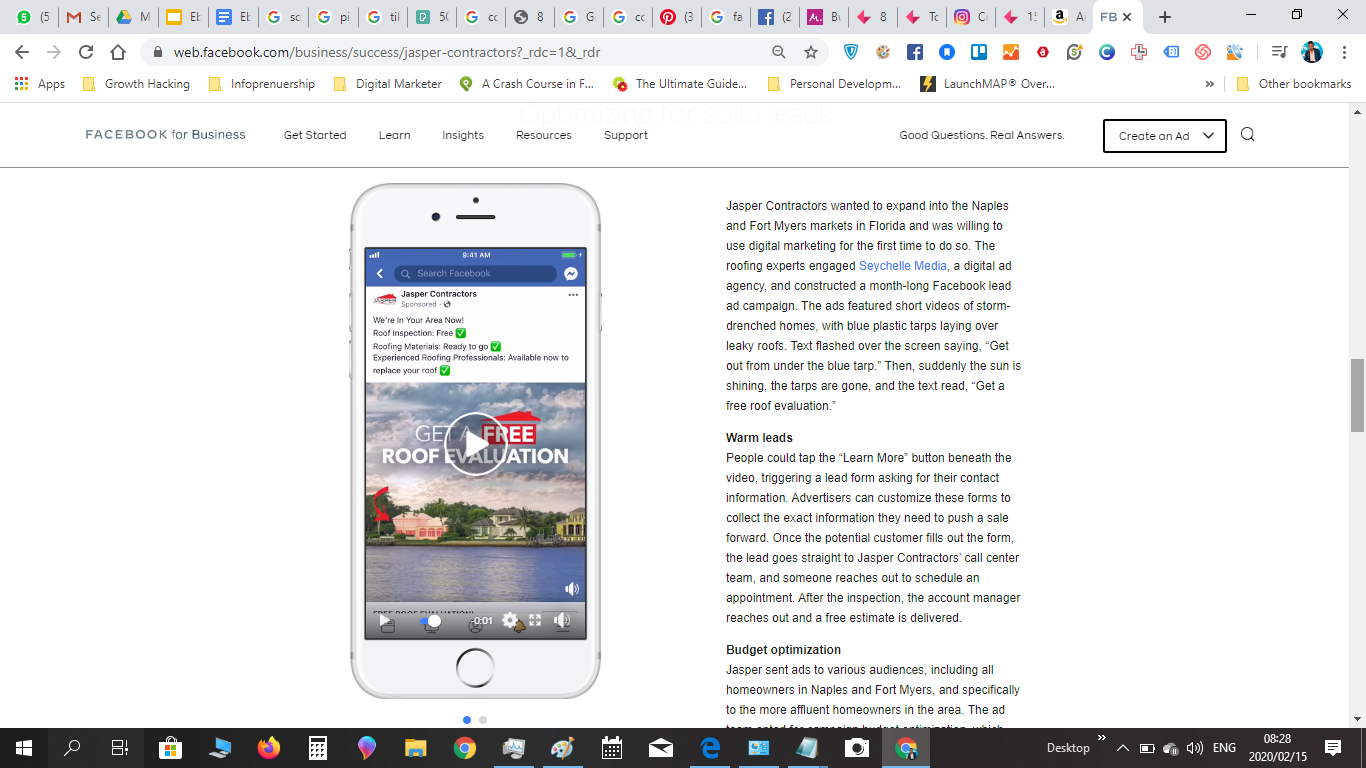Click the Search Facebook field in mockup

[475, 273]
